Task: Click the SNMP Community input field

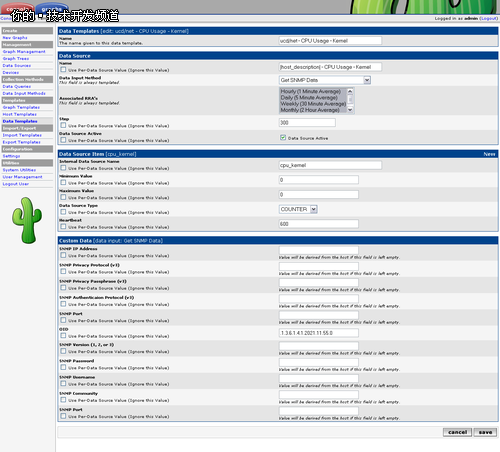Action: tap(319, 395)
